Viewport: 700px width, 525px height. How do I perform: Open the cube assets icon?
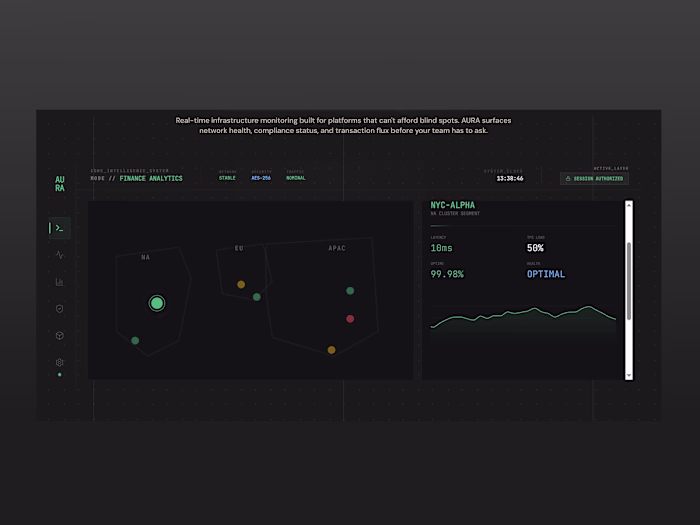[59, 335]
